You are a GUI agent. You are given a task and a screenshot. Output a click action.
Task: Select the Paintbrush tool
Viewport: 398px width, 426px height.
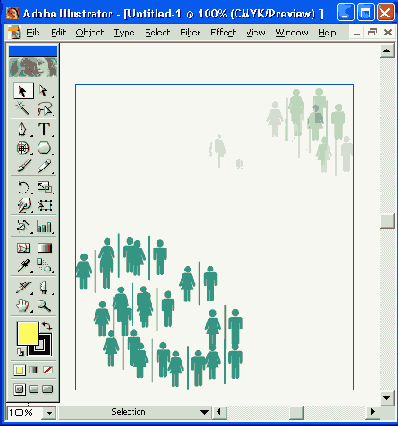[23, 166]
